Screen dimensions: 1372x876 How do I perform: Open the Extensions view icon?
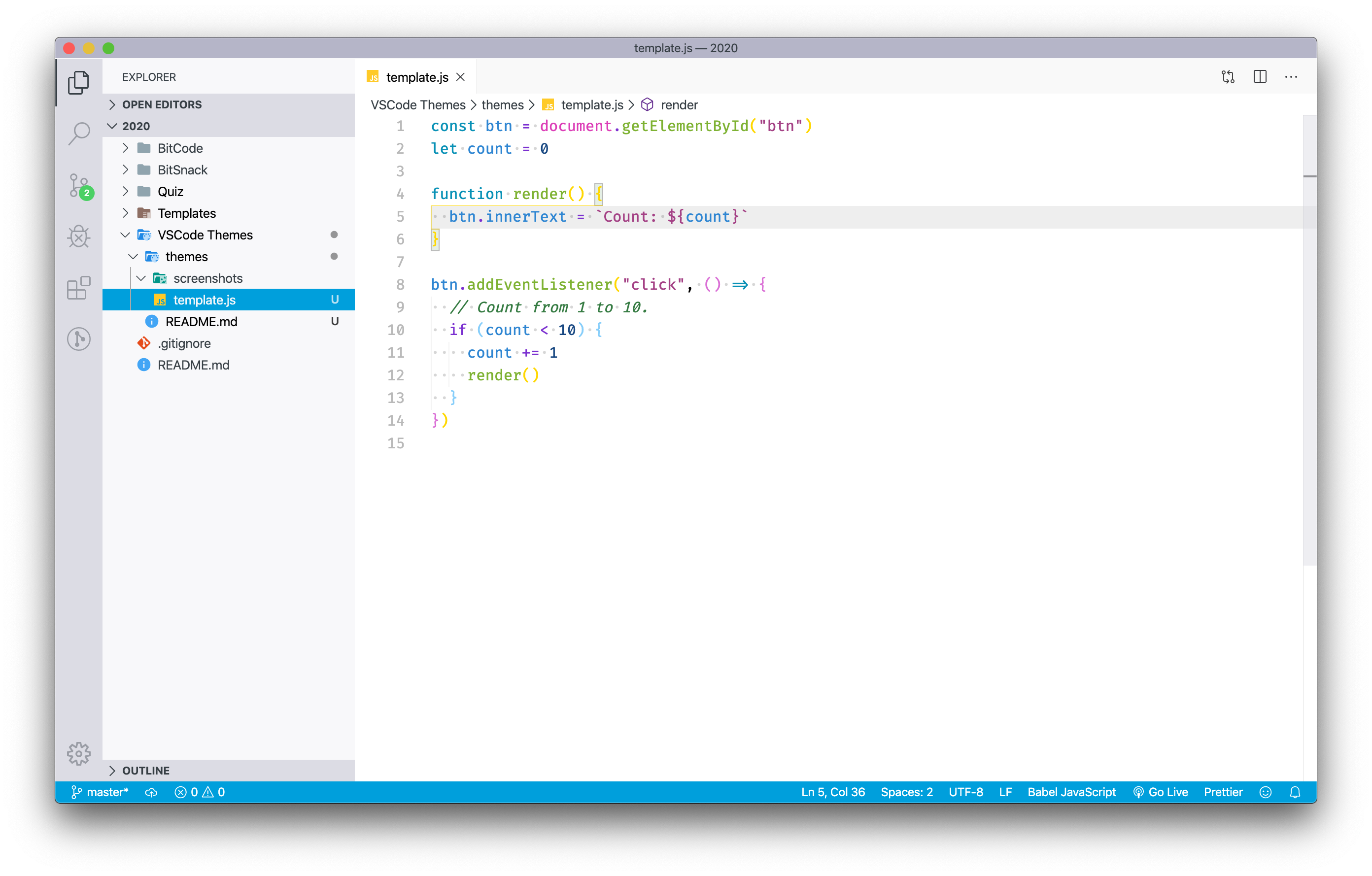tap(79, 288)
